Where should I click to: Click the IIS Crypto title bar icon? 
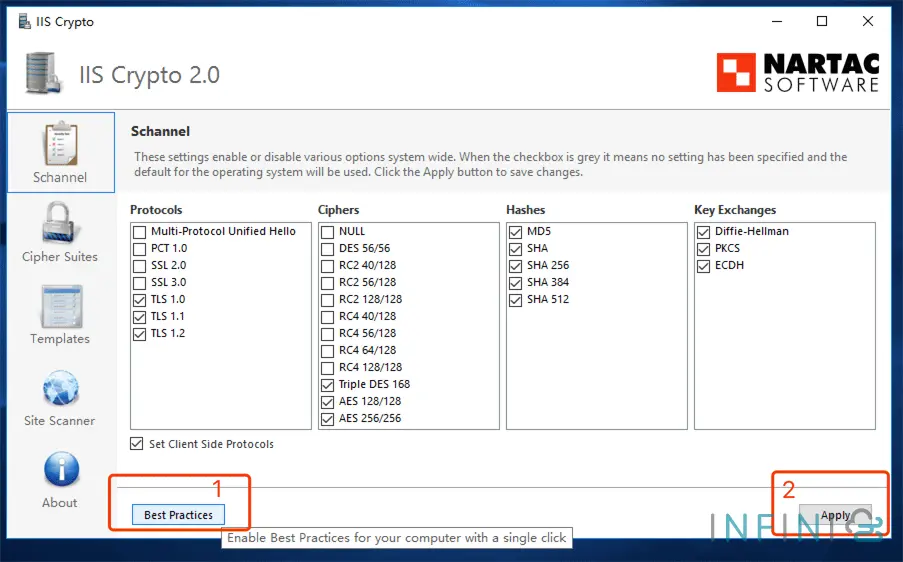(24, 22)
